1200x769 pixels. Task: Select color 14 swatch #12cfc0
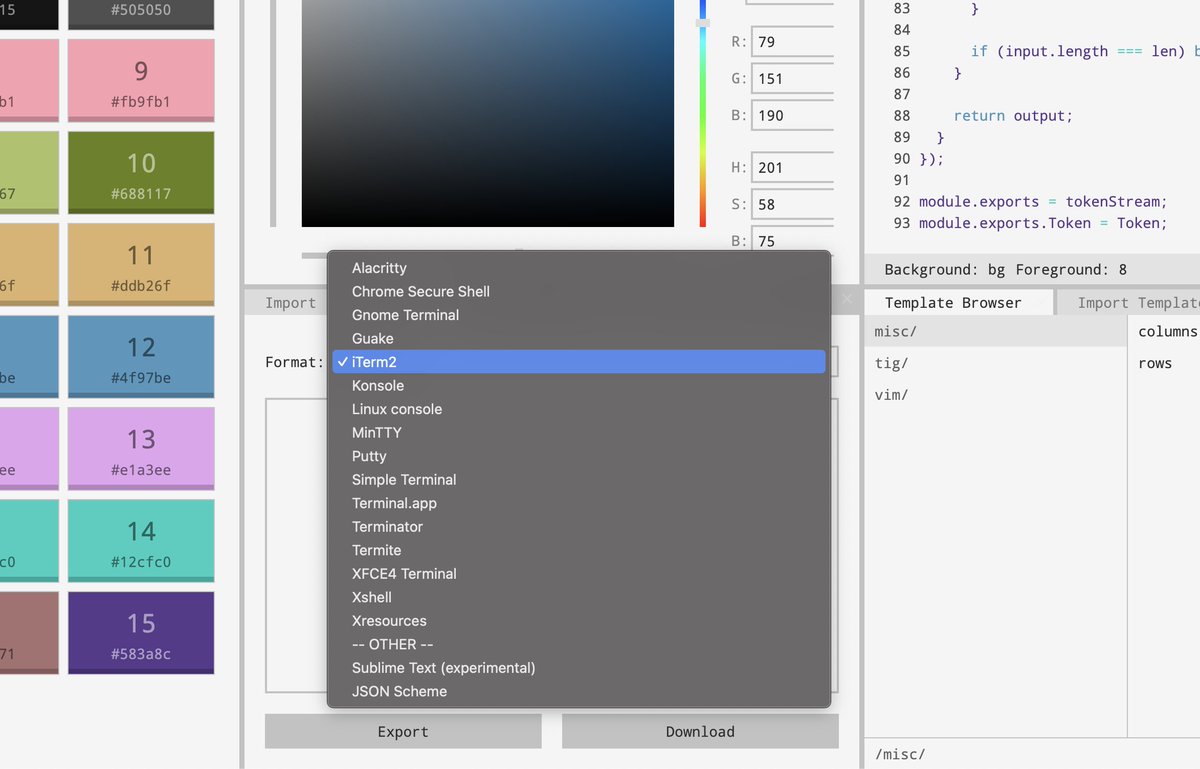(x=141, y=541)
